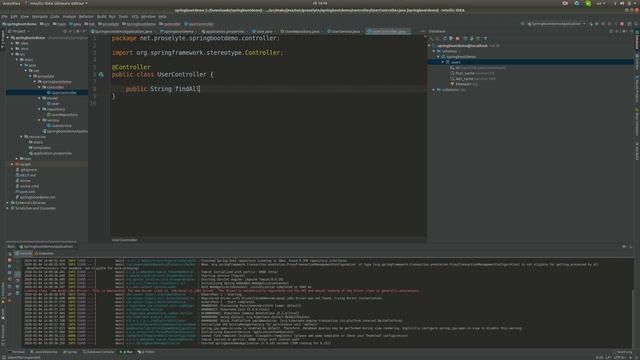Click the Debug icon in main toolbar
This screenshot has height=360, width=640.
coord(597,24)
